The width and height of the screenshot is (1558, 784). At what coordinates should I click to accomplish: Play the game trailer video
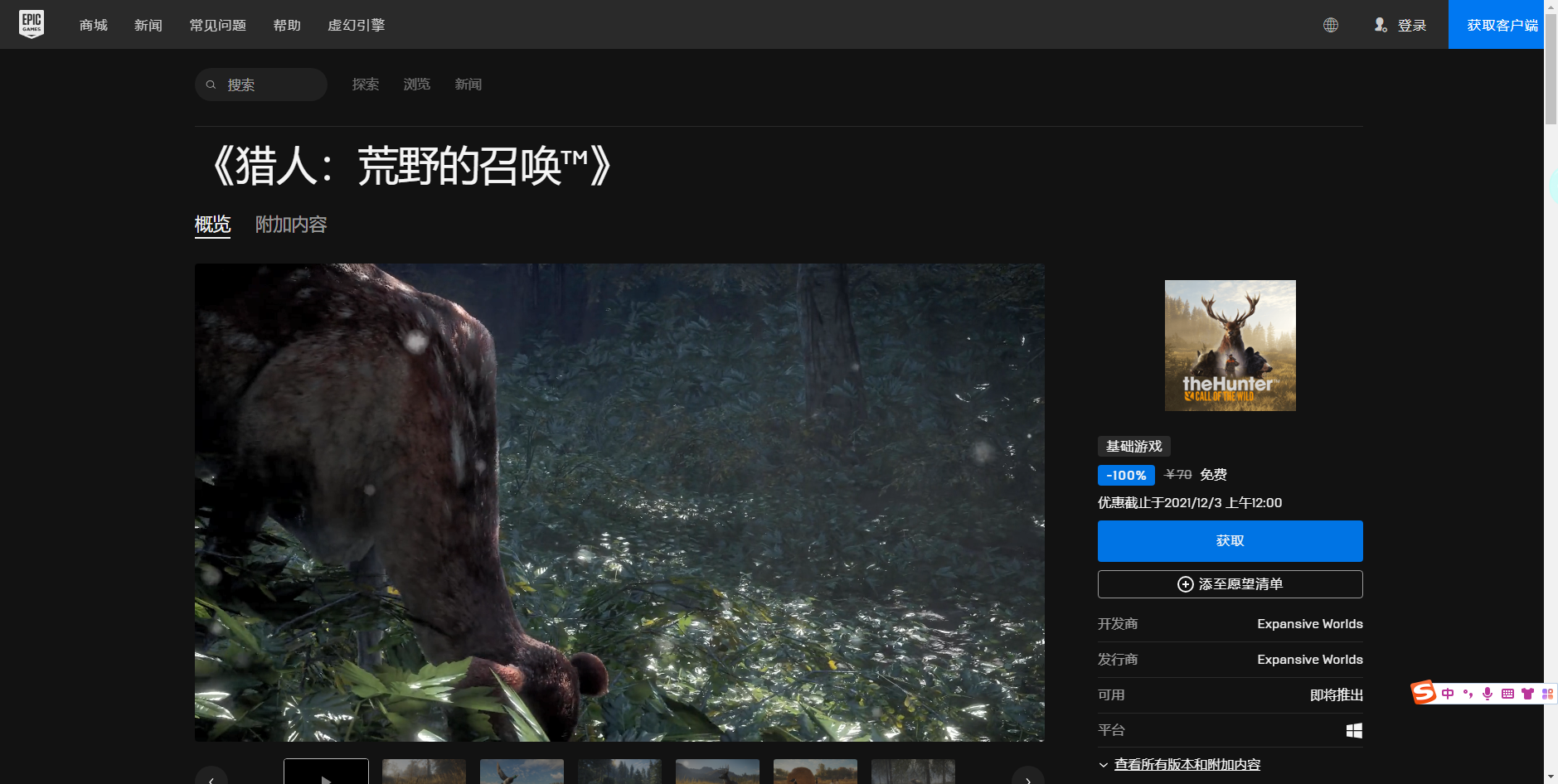coord(326,780)
